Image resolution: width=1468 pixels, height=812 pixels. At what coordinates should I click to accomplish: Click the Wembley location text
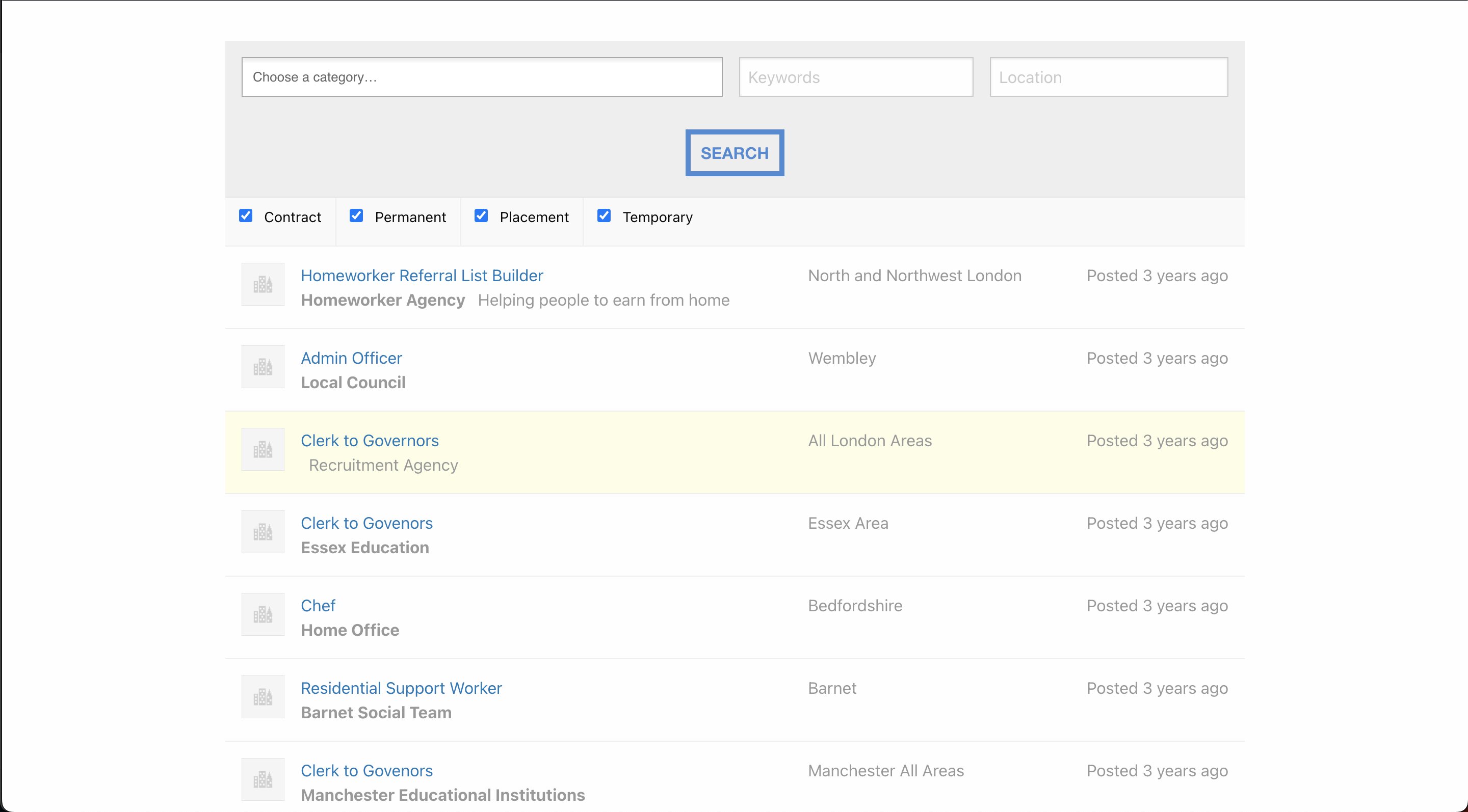pyautogui.click(x=842, y=358)
